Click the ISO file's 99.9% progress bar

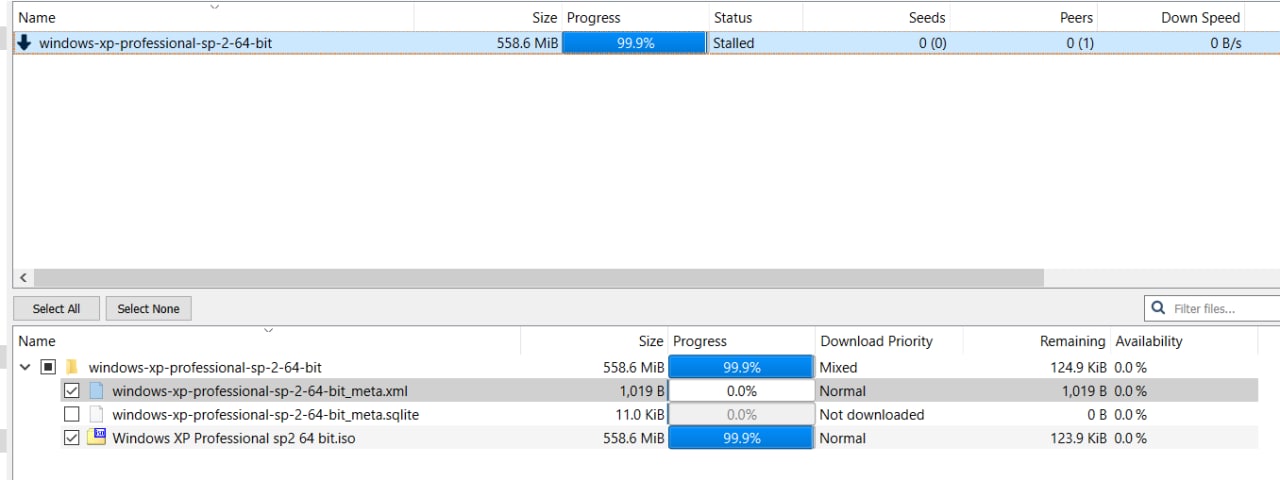[x=741, y=438]
